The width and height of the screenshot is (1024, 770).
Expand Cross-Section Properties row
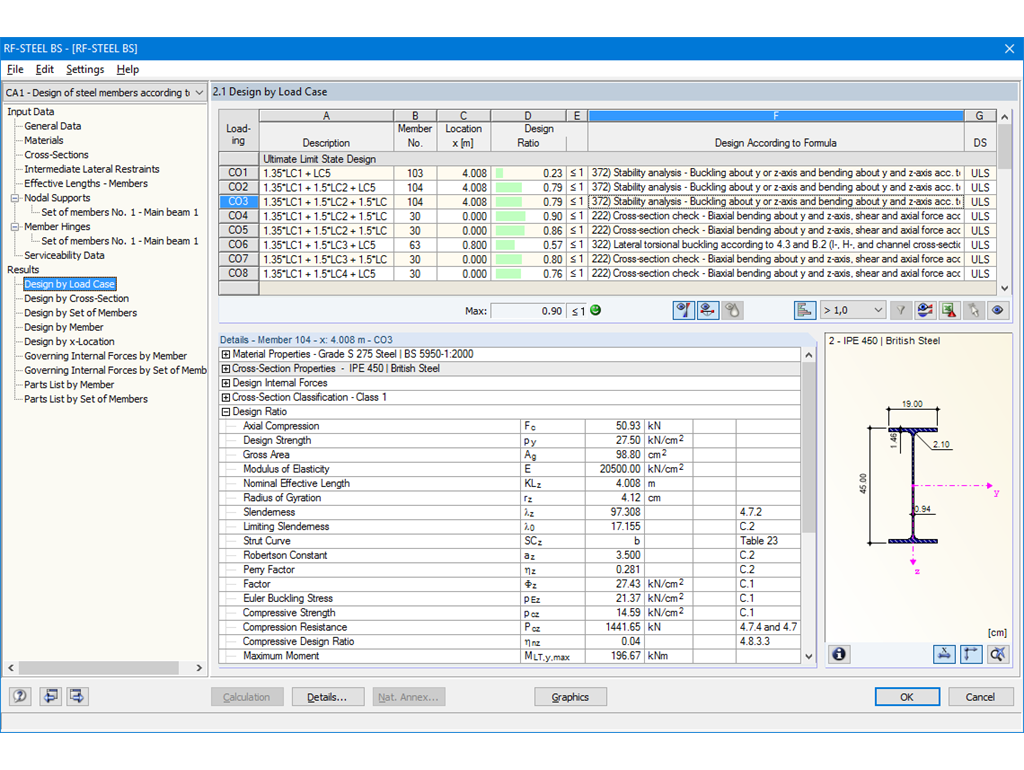226,368
